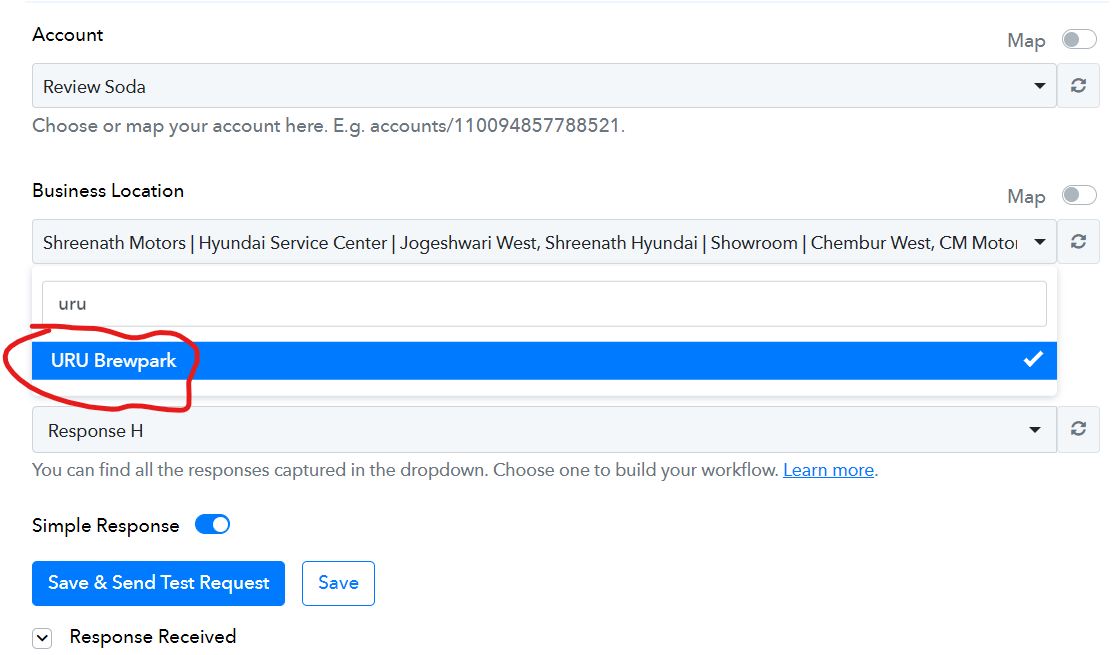
Task: Select URU Brewpark from the list
Action: [544, 360]
